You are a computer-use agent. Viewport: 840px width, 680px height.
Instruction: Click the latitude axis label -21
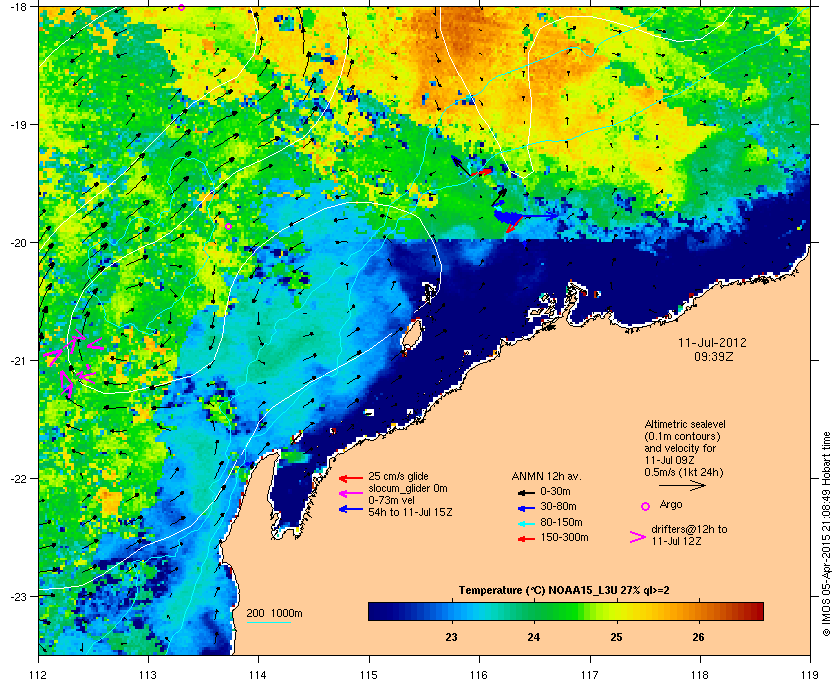point(17,360)
